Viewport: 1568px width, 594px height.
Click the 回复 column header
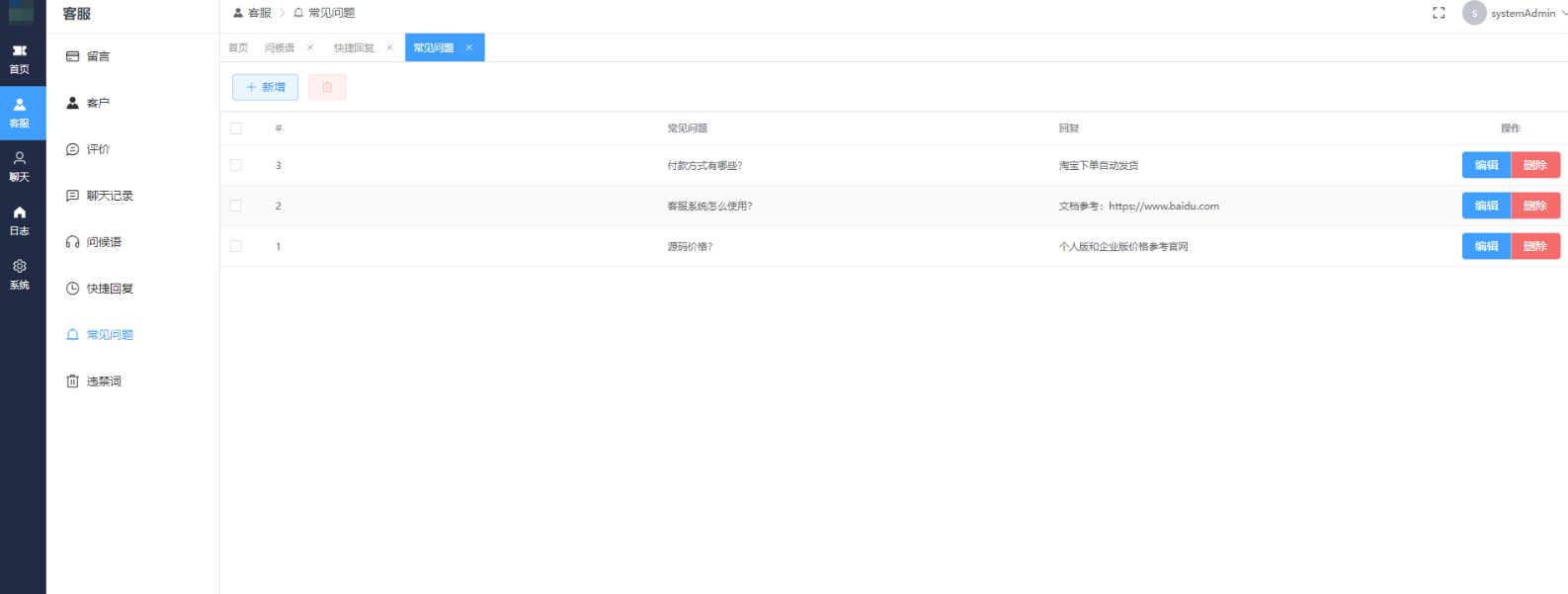click(1069, 128)
